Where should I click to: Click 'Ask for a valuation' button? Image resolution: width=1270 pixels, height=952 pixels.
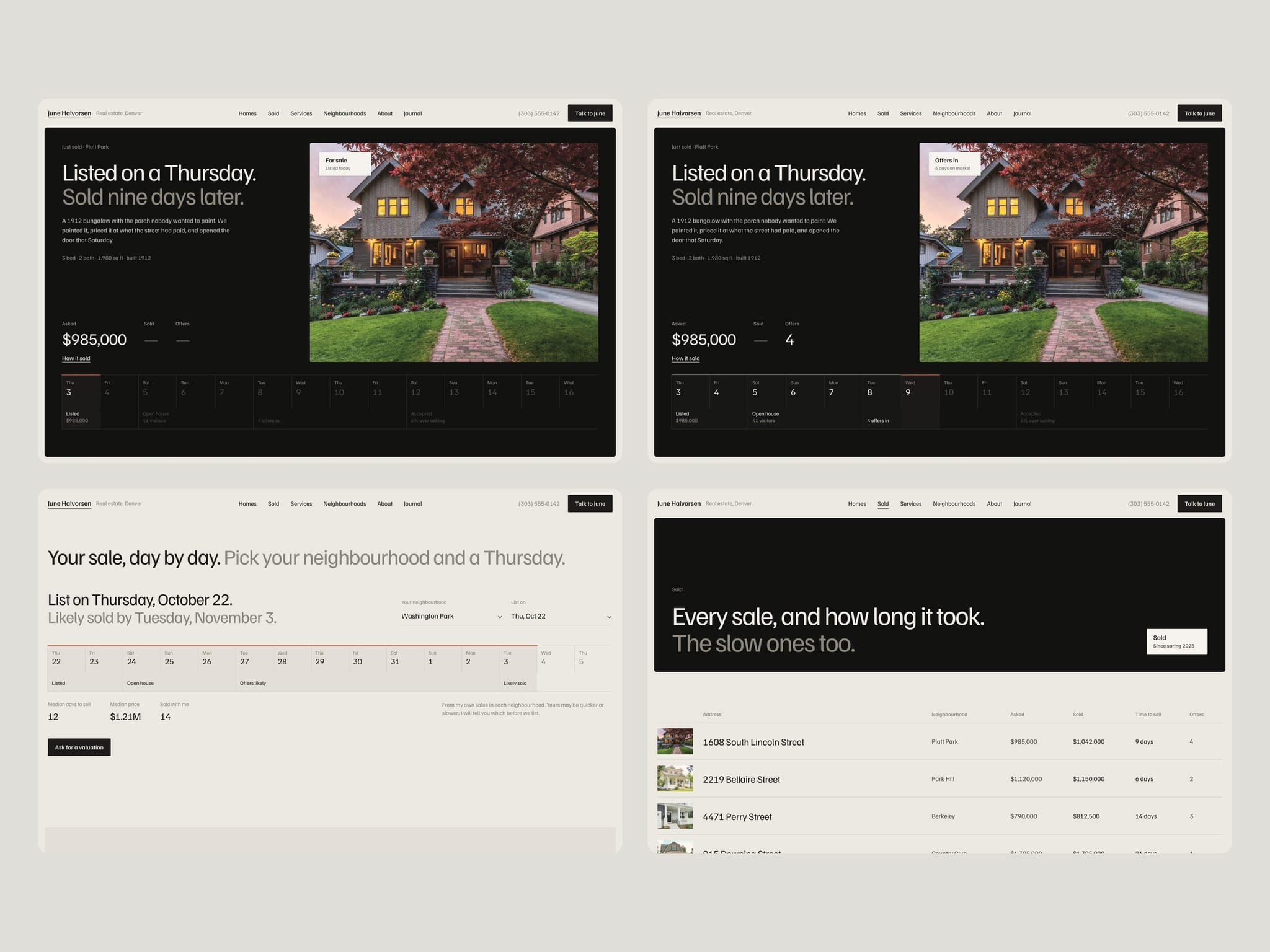pos(79,747)
